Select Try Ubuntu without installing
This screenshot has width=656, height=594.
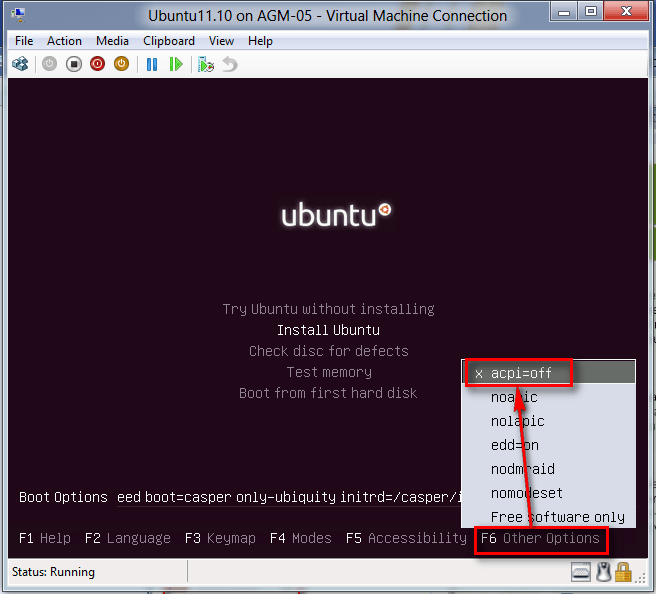pos(328,309)
